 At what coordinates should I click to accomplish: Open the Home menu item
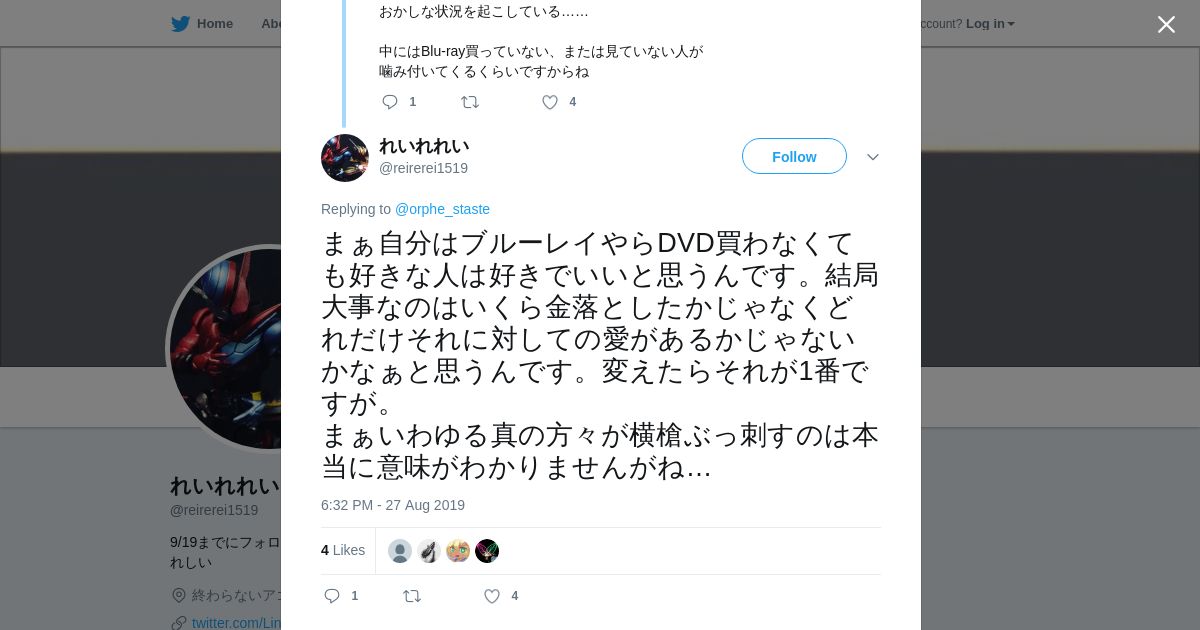click(215, 24)
